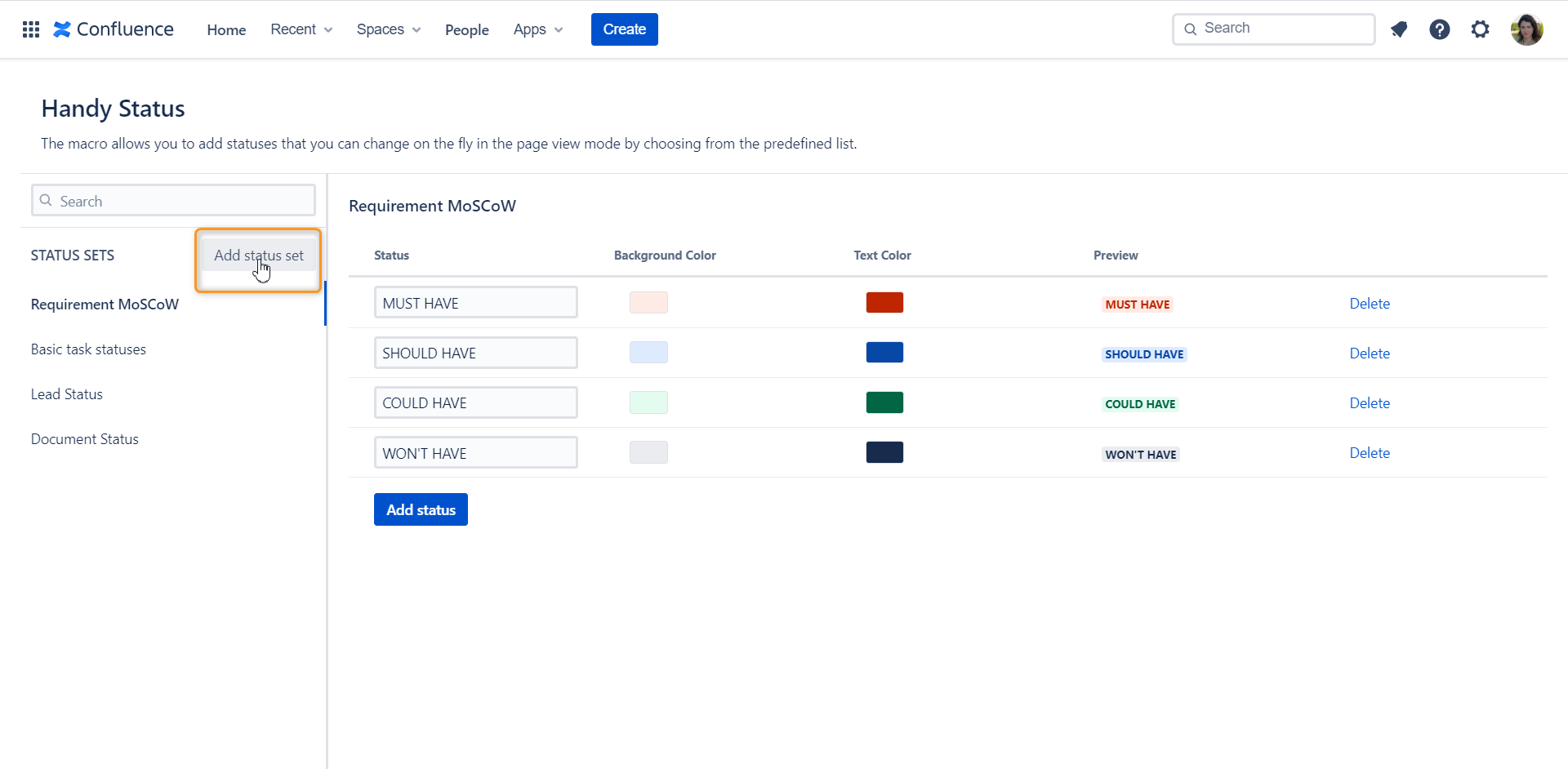
Task: Delete the WON'T HAVE status
Action: [1369, 452]
